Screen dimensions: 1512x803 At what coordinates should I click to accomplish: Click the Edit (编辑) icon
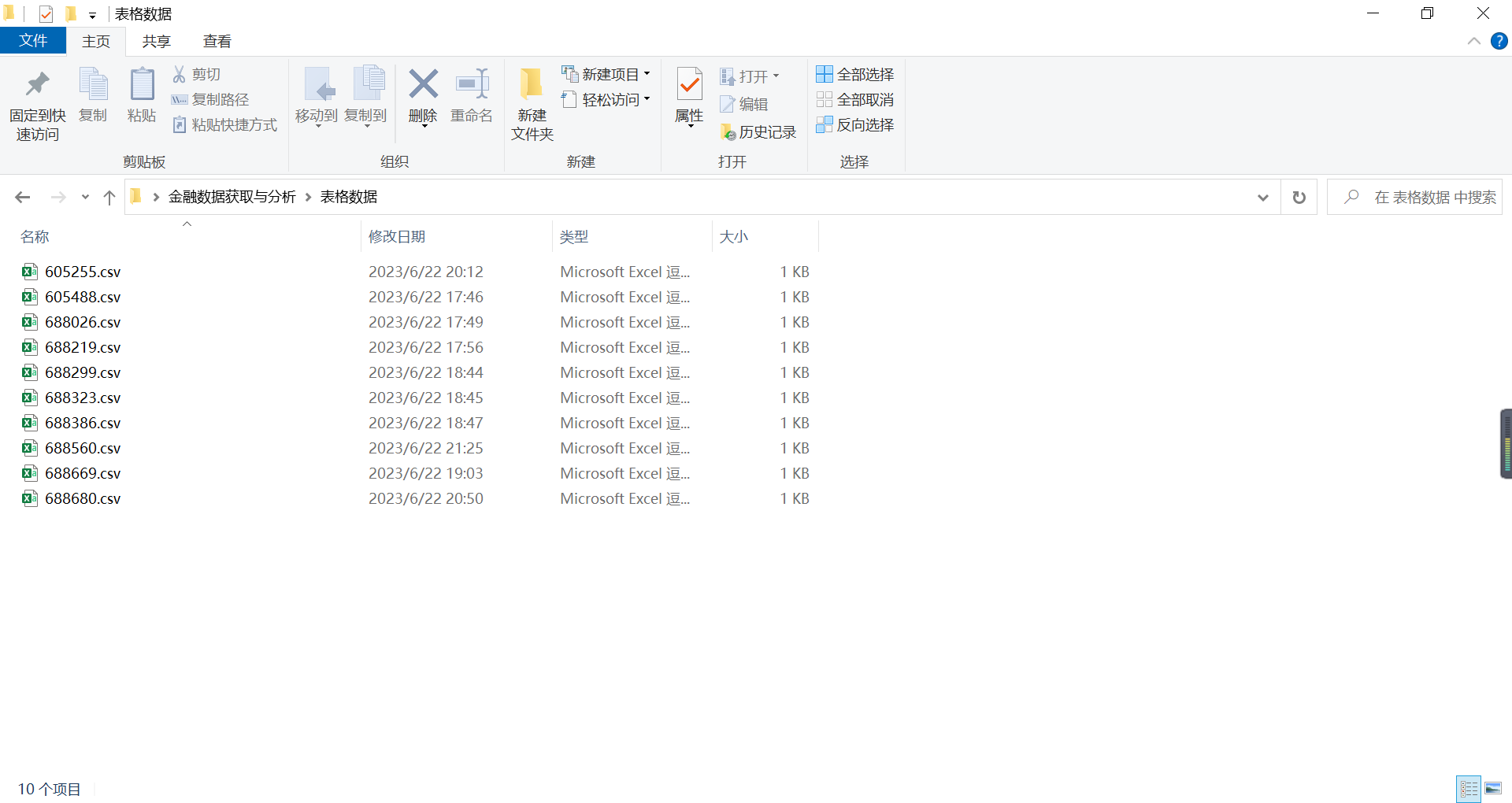pyautogui.click(x=727, y=104)
